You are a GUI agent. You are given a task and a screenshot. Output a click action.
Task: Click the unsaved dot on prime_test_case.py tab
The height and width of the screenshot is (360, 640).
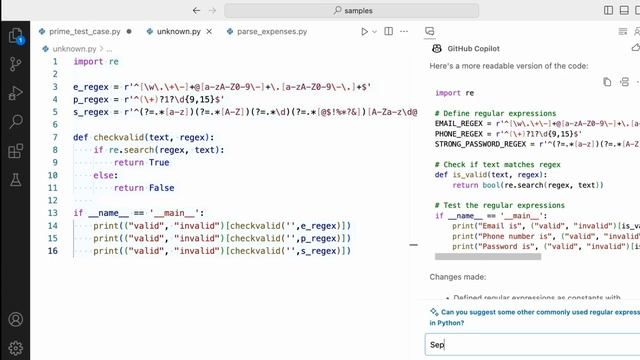click(129, 31)
